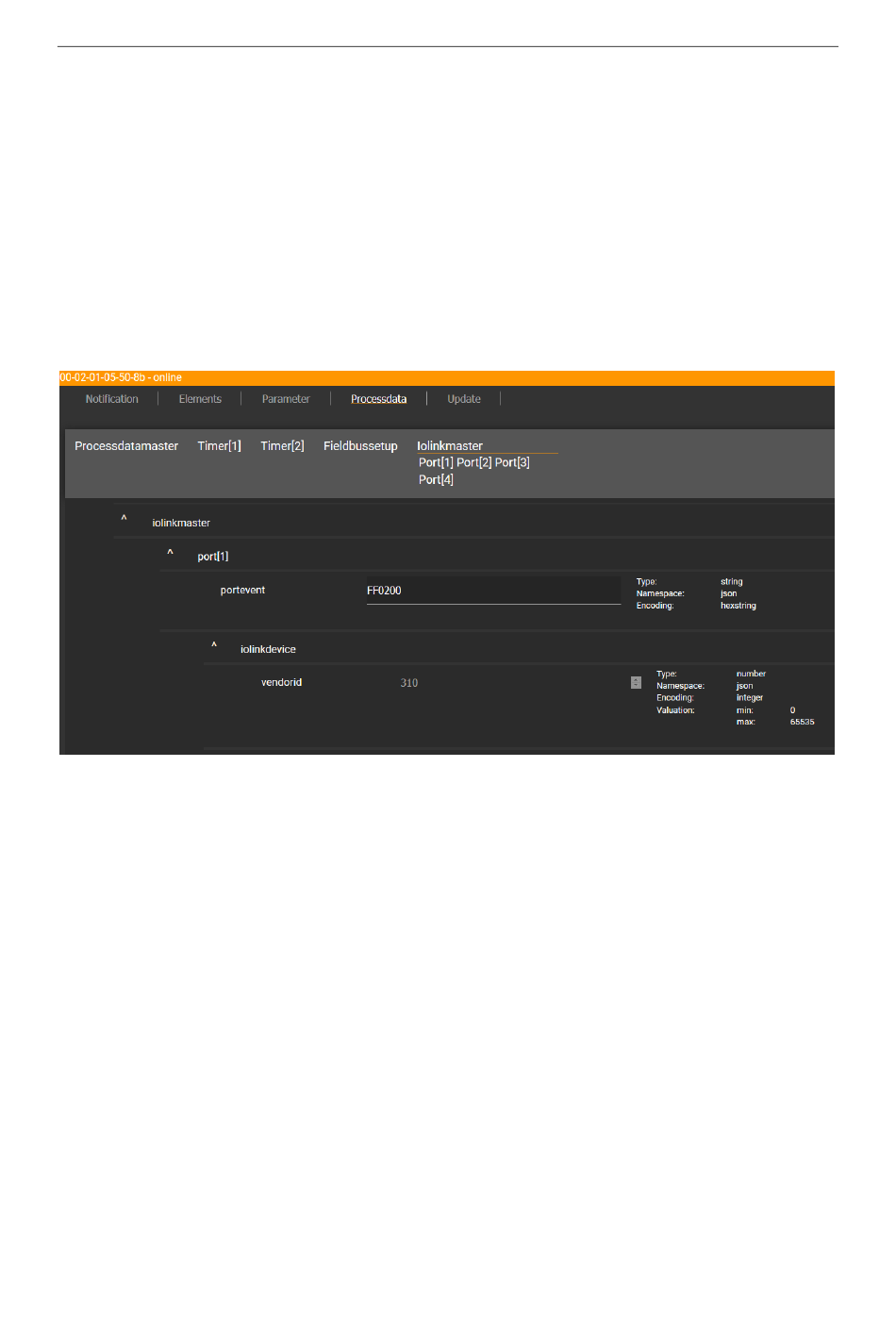Click the vendorid value 310

[x=409, y=683]
